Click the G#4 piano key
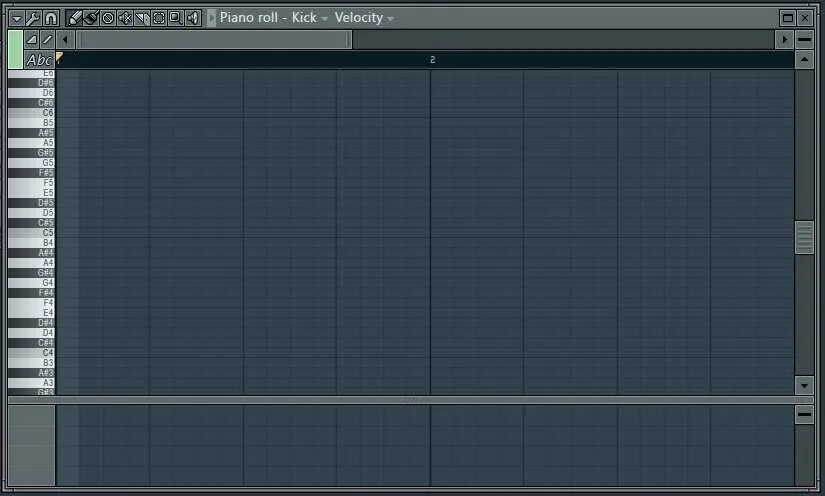The width and height of the screenshot is (825, 496). (32, 272)
